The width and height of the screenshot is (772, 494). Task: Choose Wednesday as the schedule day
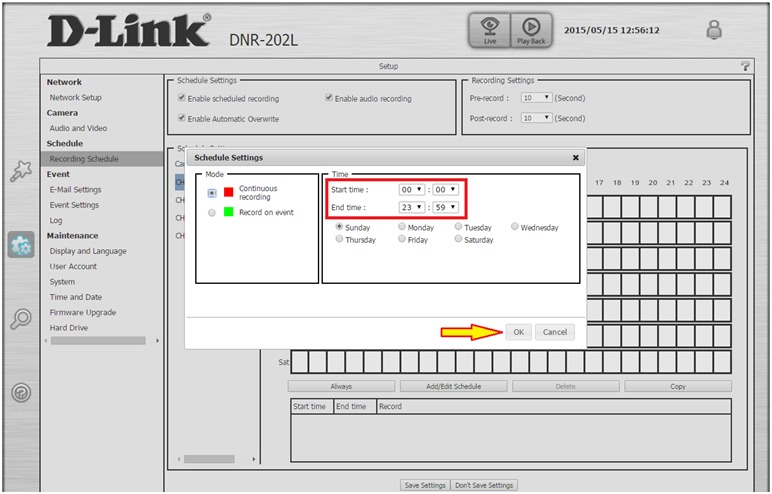(x=515, y=227)
